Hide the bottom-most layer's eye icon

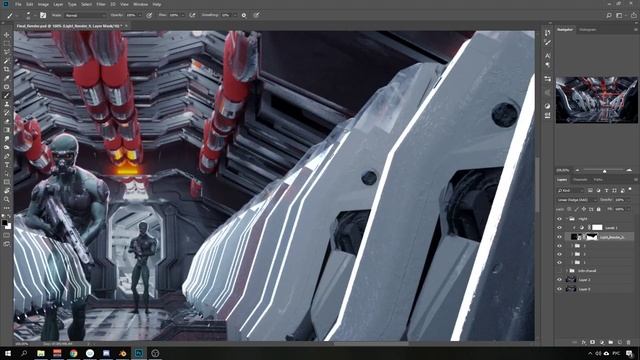pyautogui.click(x=560, y=289)
